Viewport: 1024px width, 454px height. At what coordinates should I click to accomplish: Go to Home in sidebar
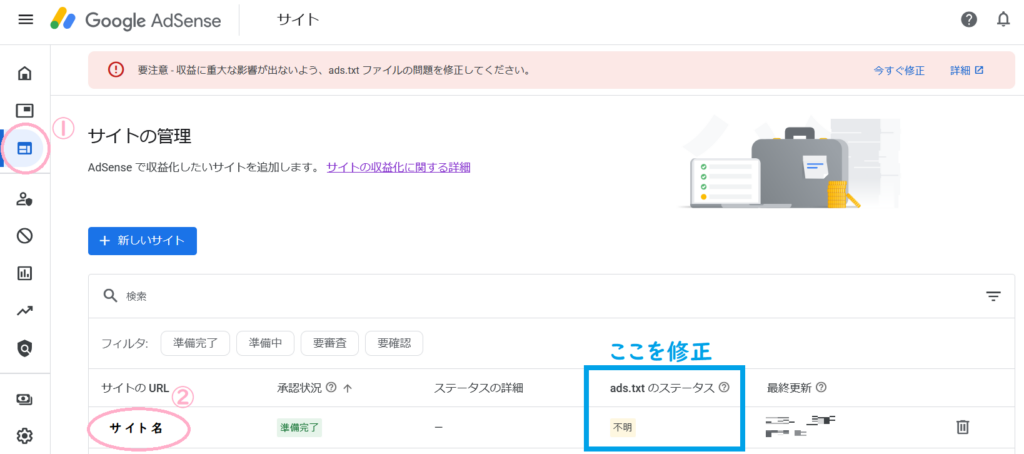coord(25,73)
